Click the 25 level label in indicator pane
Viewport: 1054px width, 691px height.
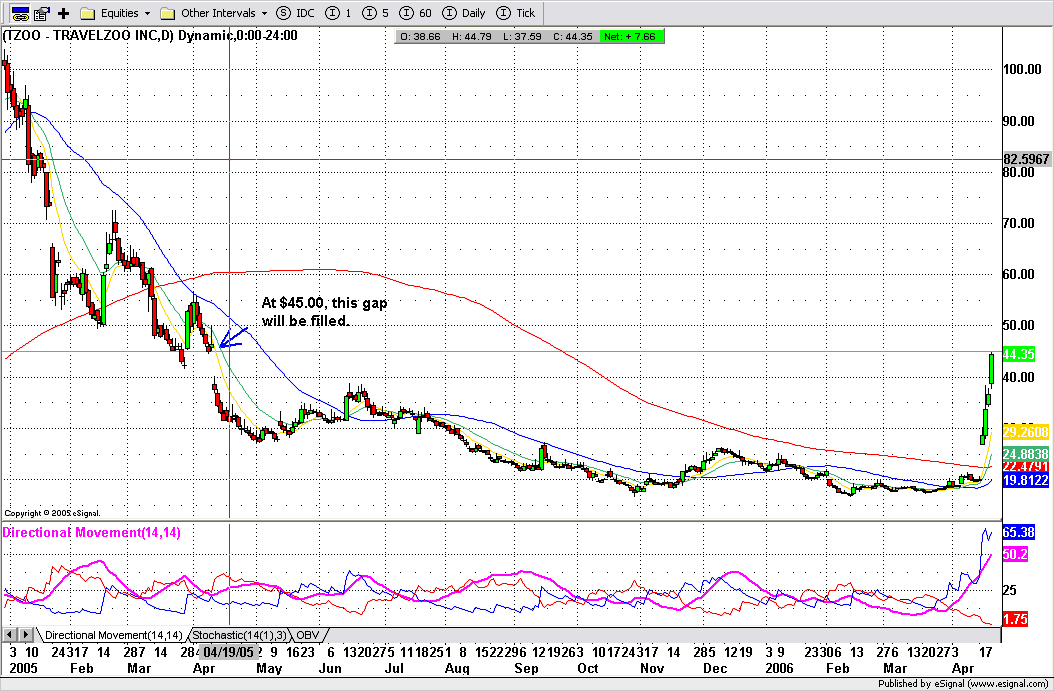(1010, 590)
